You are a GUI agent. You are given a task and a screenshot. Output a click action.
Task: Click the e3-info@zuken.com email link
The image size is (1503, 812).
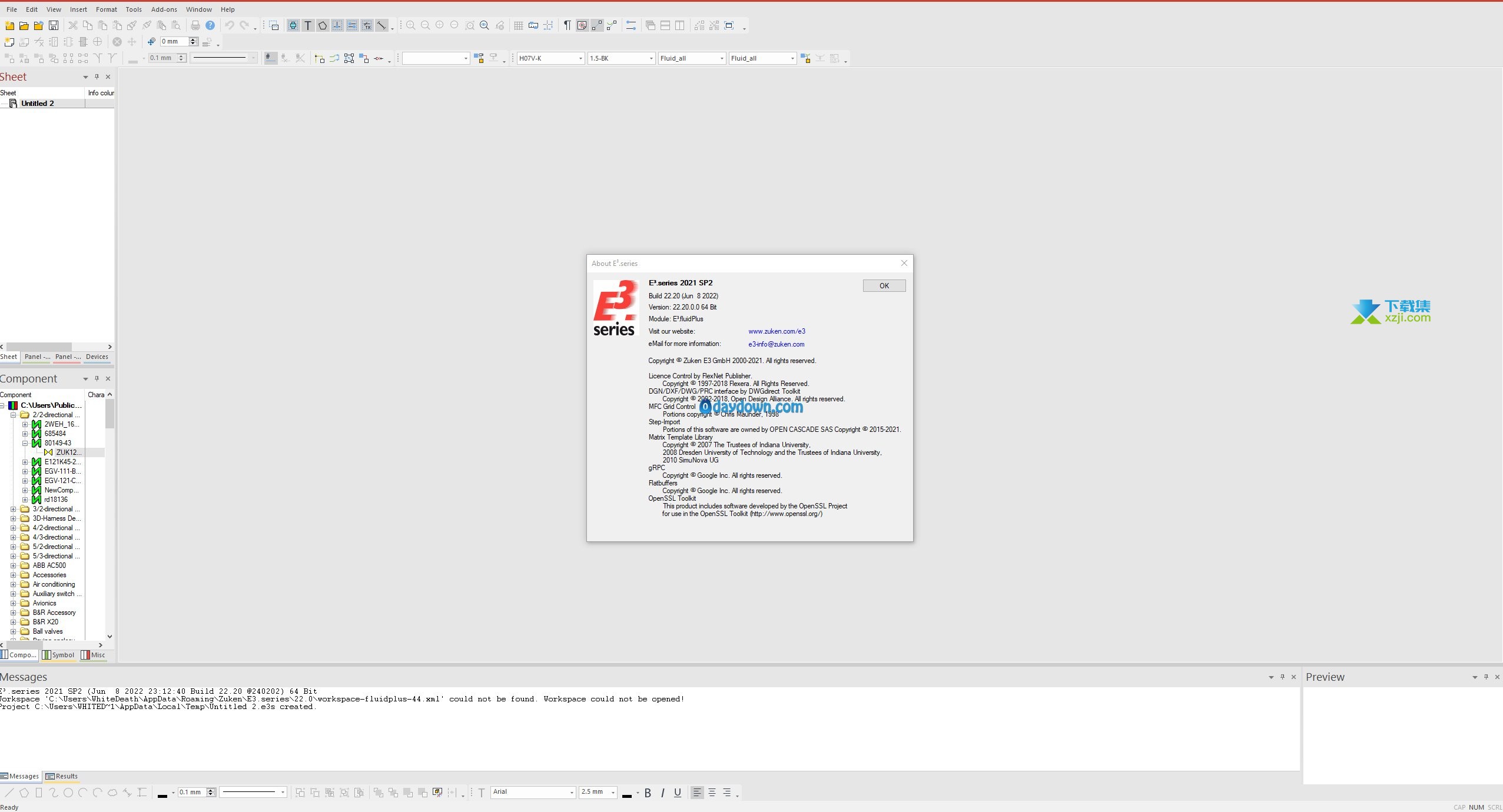(x=776, y=344)
